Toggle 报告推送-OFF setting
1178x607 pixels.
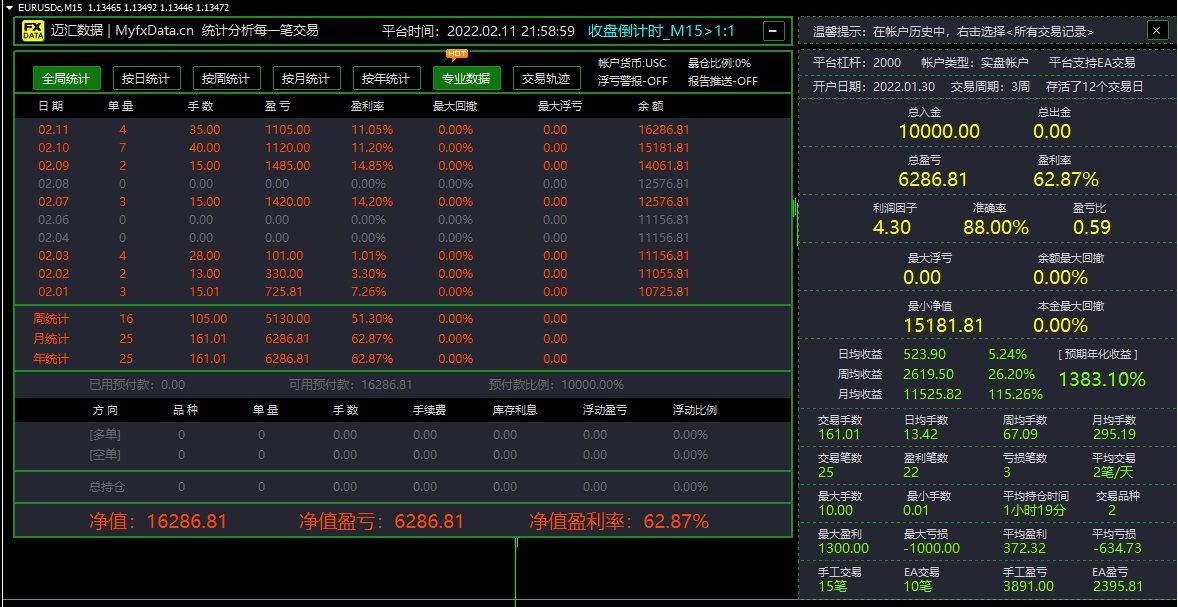click(x=723, y=81)
